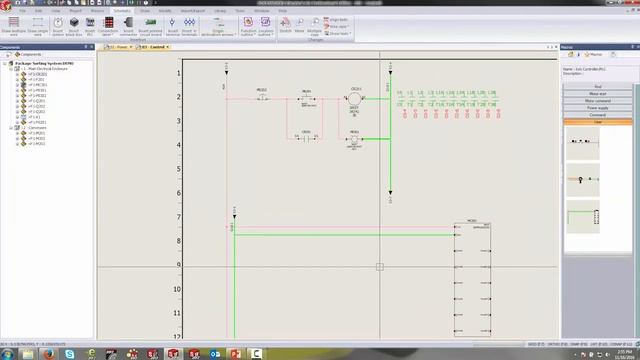Open the Motor command macro category

click(598, 101)
